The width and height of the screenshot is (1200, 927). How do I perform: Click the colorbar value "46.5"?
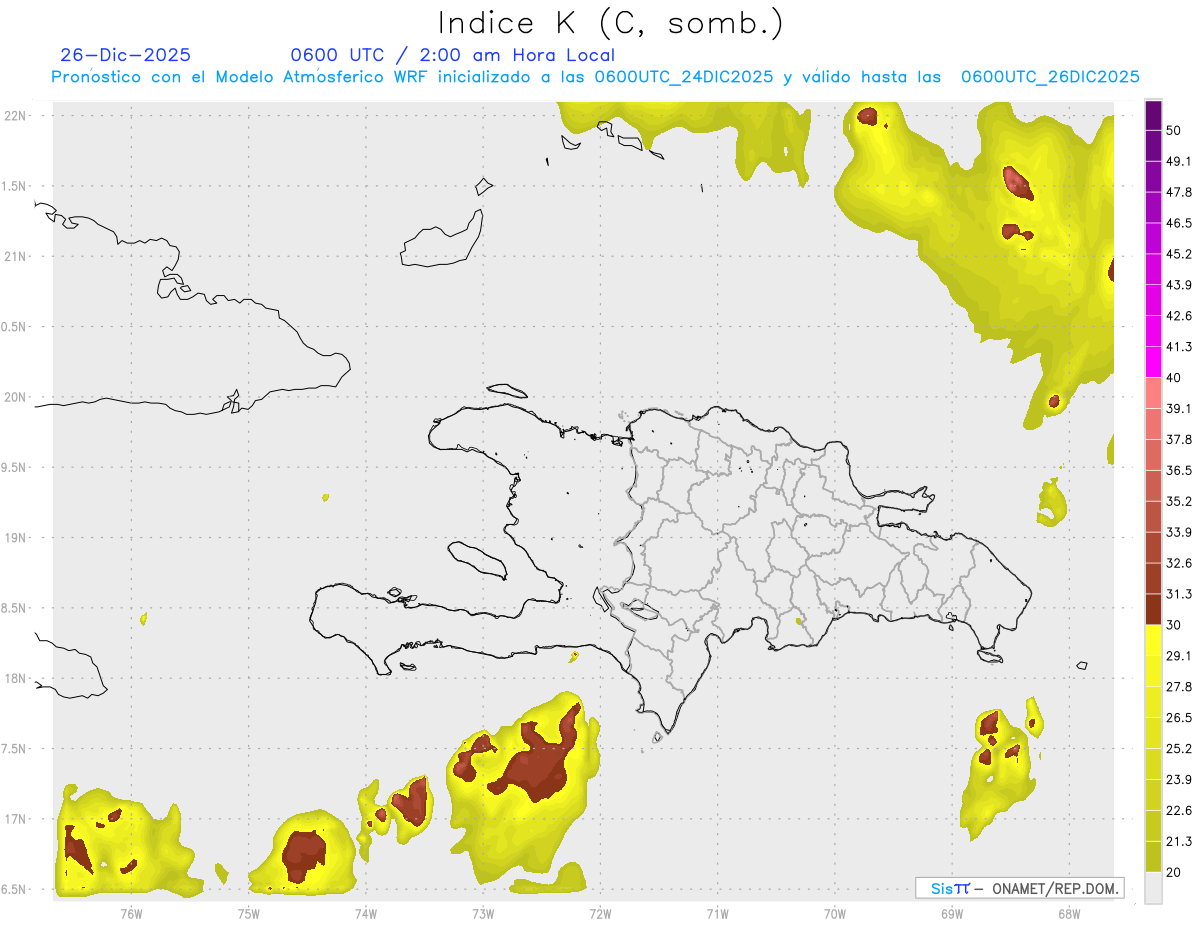1179,224
